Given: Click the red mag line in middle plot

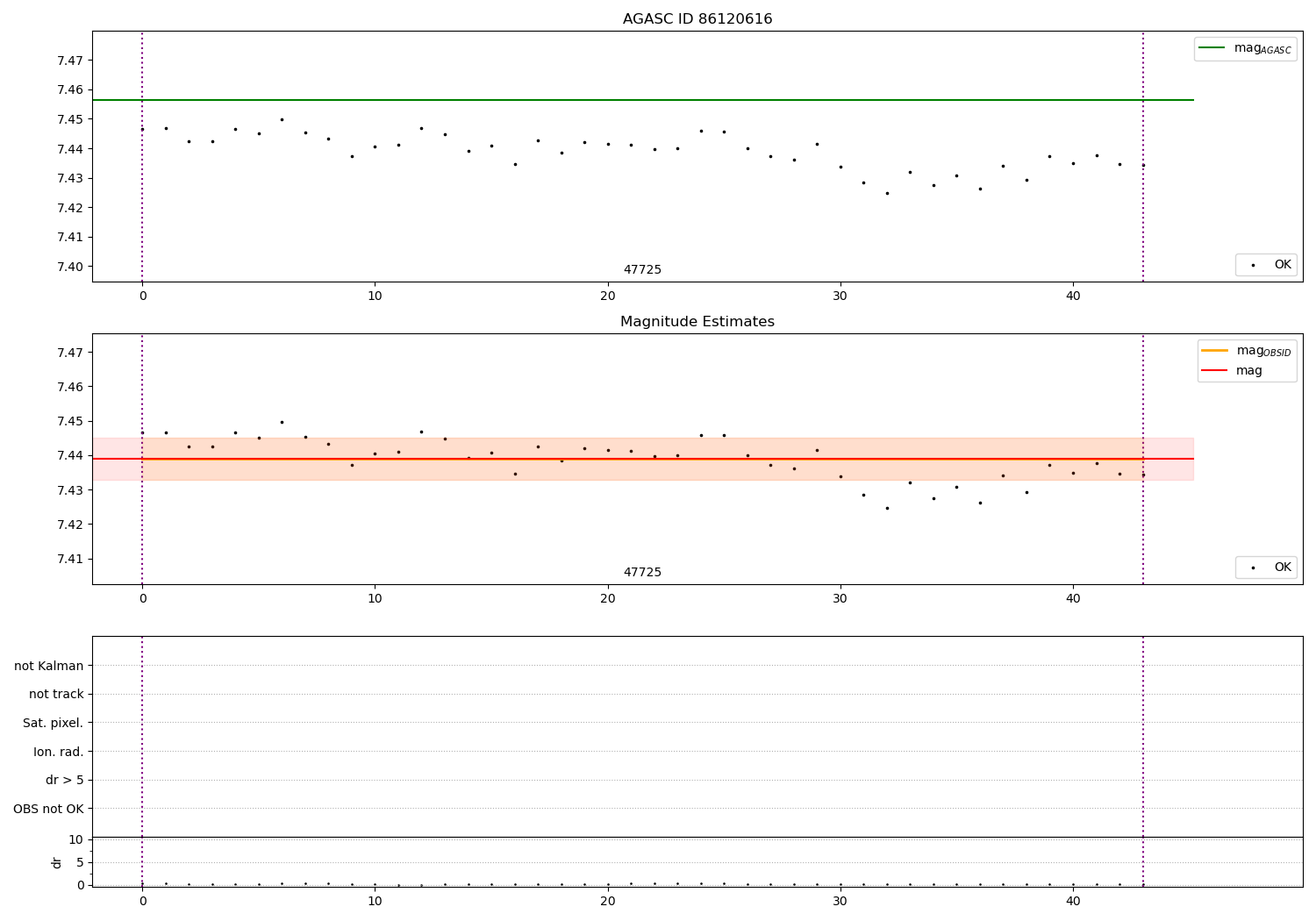Looking at the screenshot, I should tap(643, 459).
